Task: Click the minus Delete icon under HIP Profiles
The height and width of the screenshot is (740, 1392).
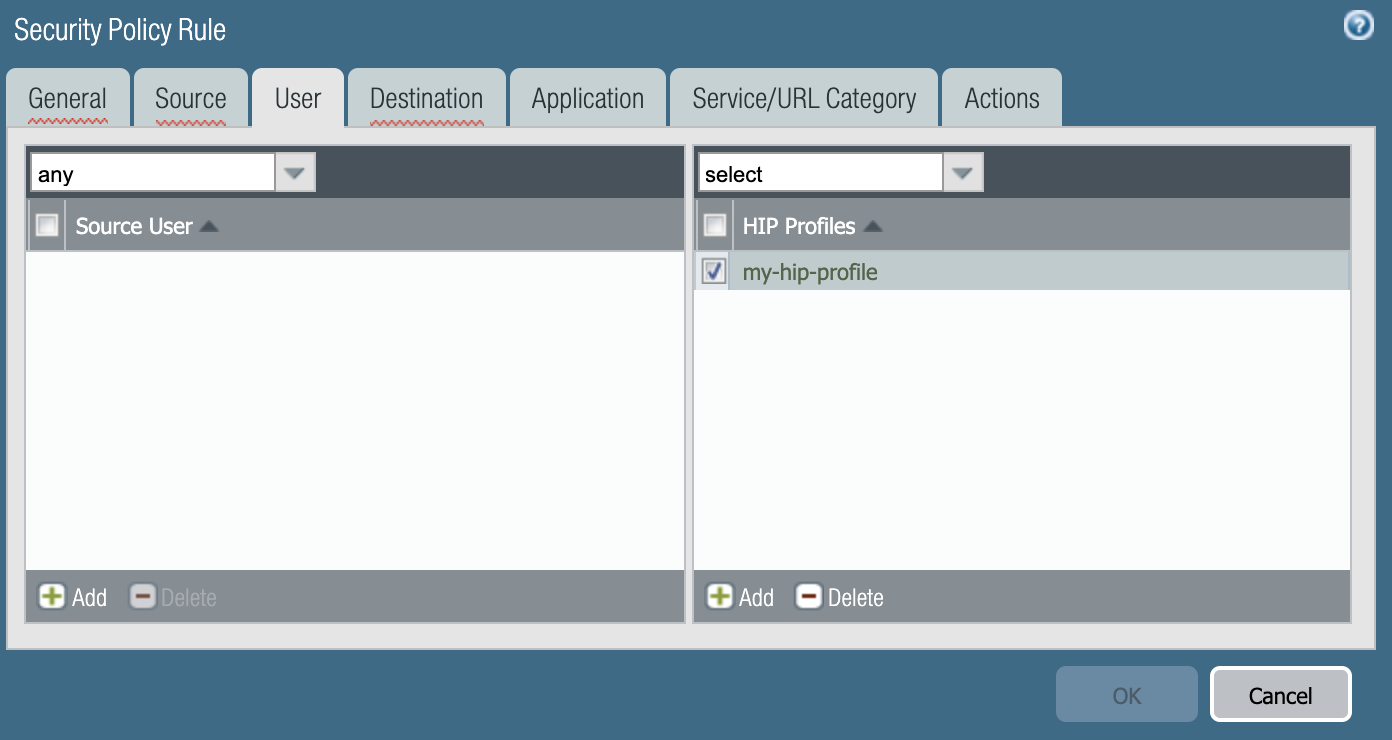Action: (808, 597)
